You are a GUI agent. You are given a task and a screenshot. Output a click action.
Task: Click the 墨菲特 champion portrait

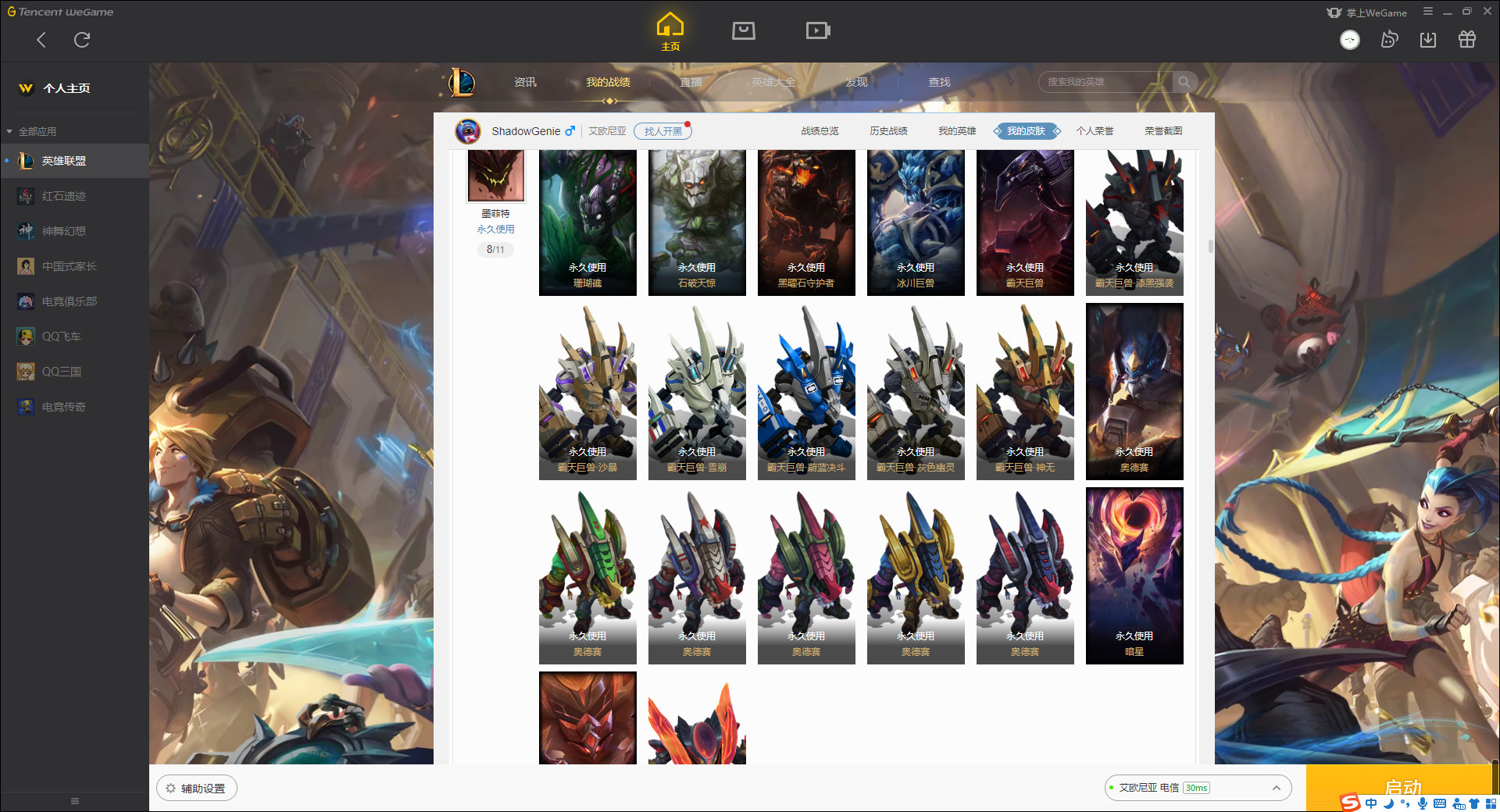click(496, 176)
